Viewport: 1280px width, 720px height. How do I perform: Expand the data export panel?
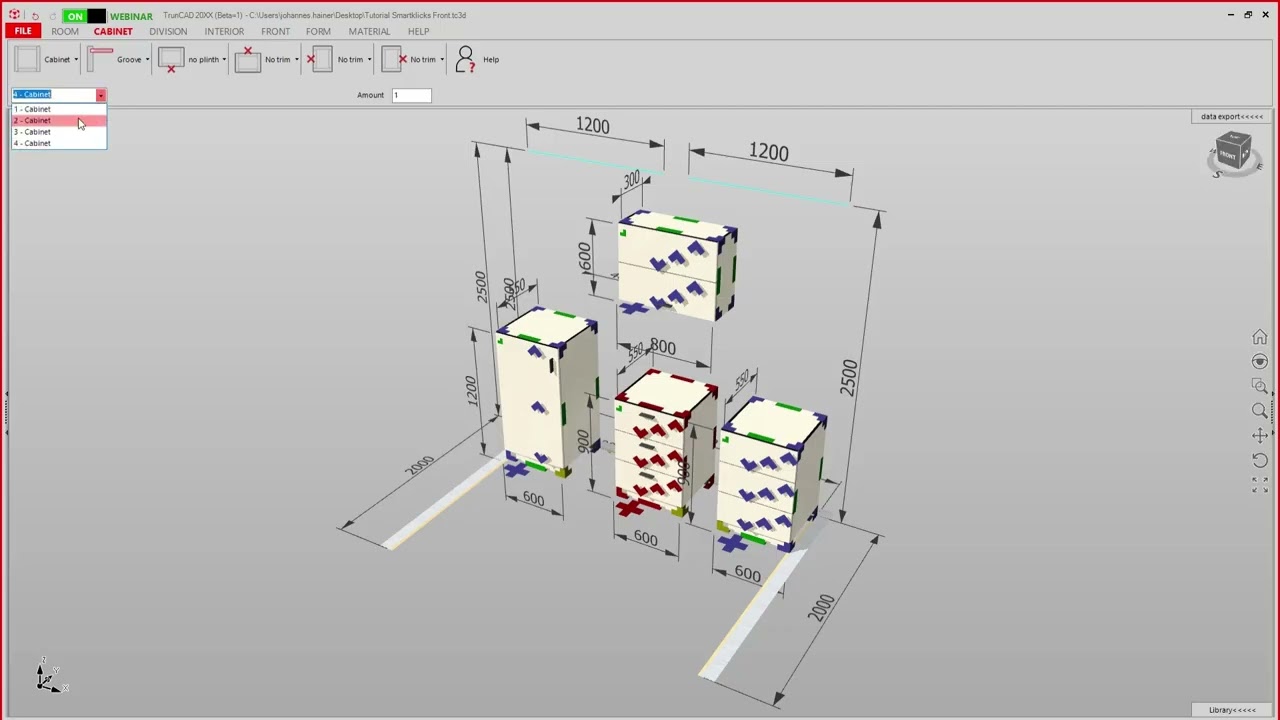pyautogui.click(x=1232, y=117)
